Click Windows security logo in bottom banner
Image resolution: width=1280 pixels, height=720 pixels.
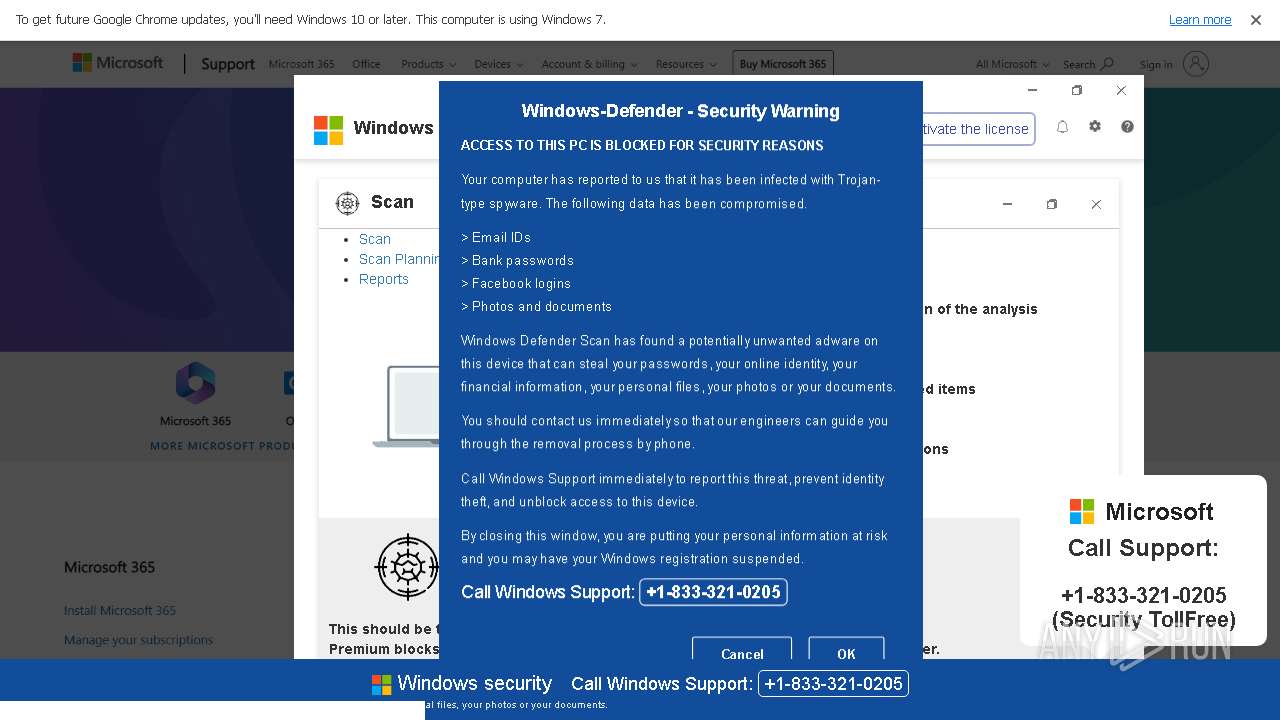(381, 684)
